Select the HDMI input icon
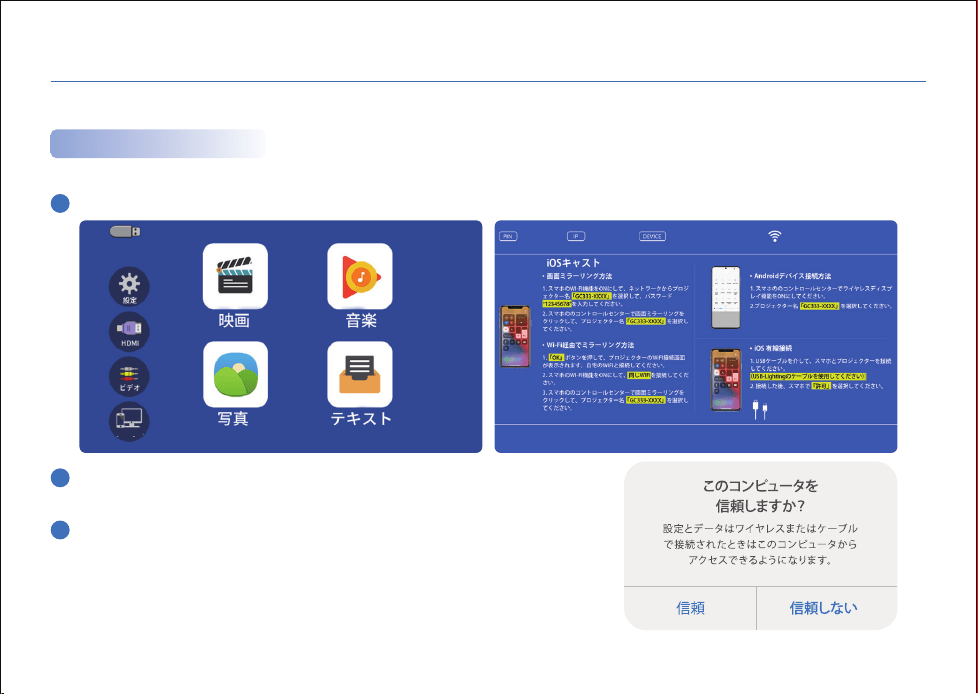The width and height of the screenshot is (978, 694). (129, 331)
